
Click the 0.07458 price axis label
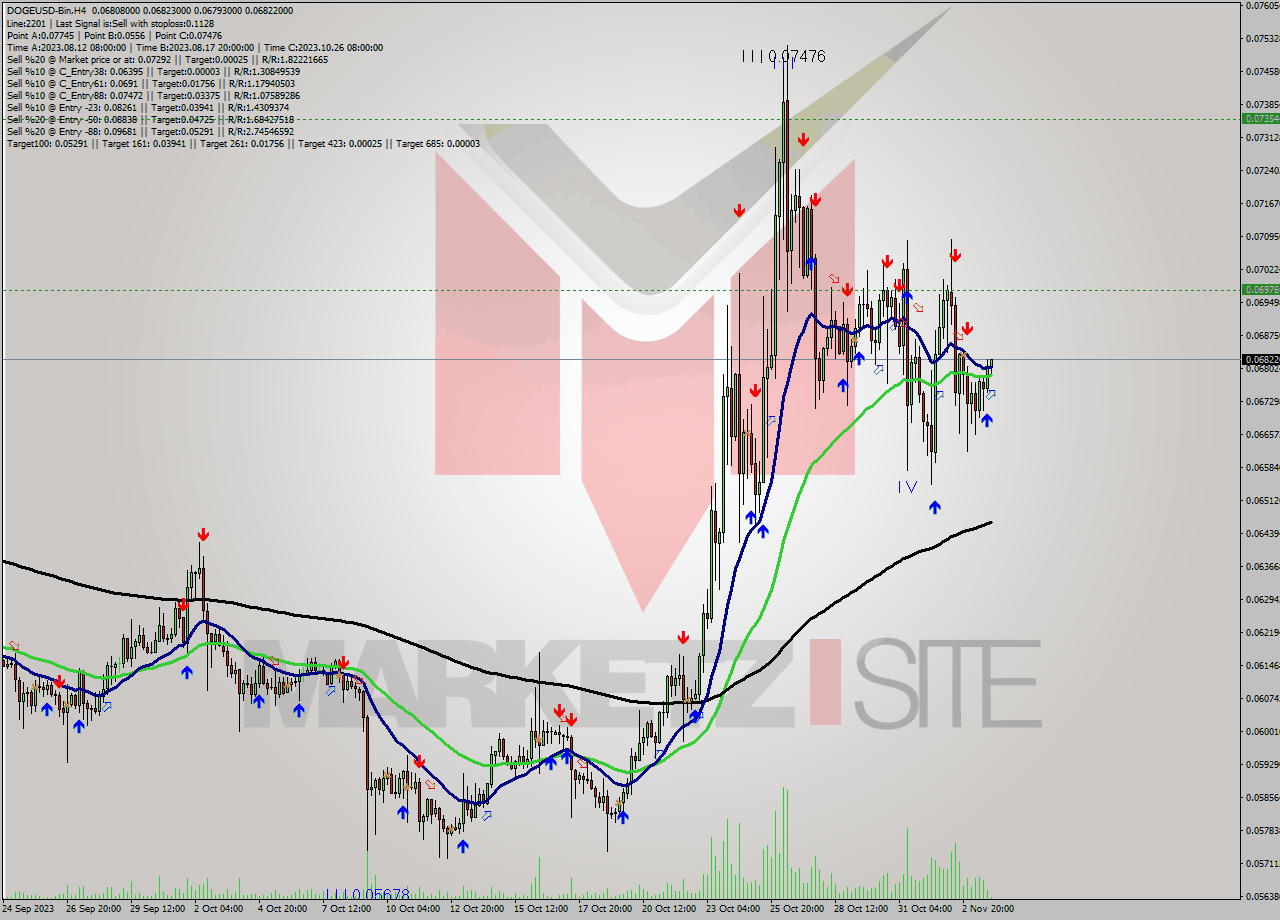[x=1261, y=71]
